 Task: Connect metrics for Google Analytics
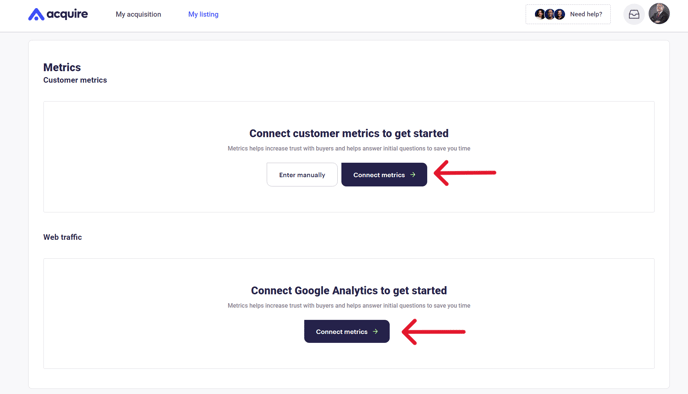click(x=347, y=331)
